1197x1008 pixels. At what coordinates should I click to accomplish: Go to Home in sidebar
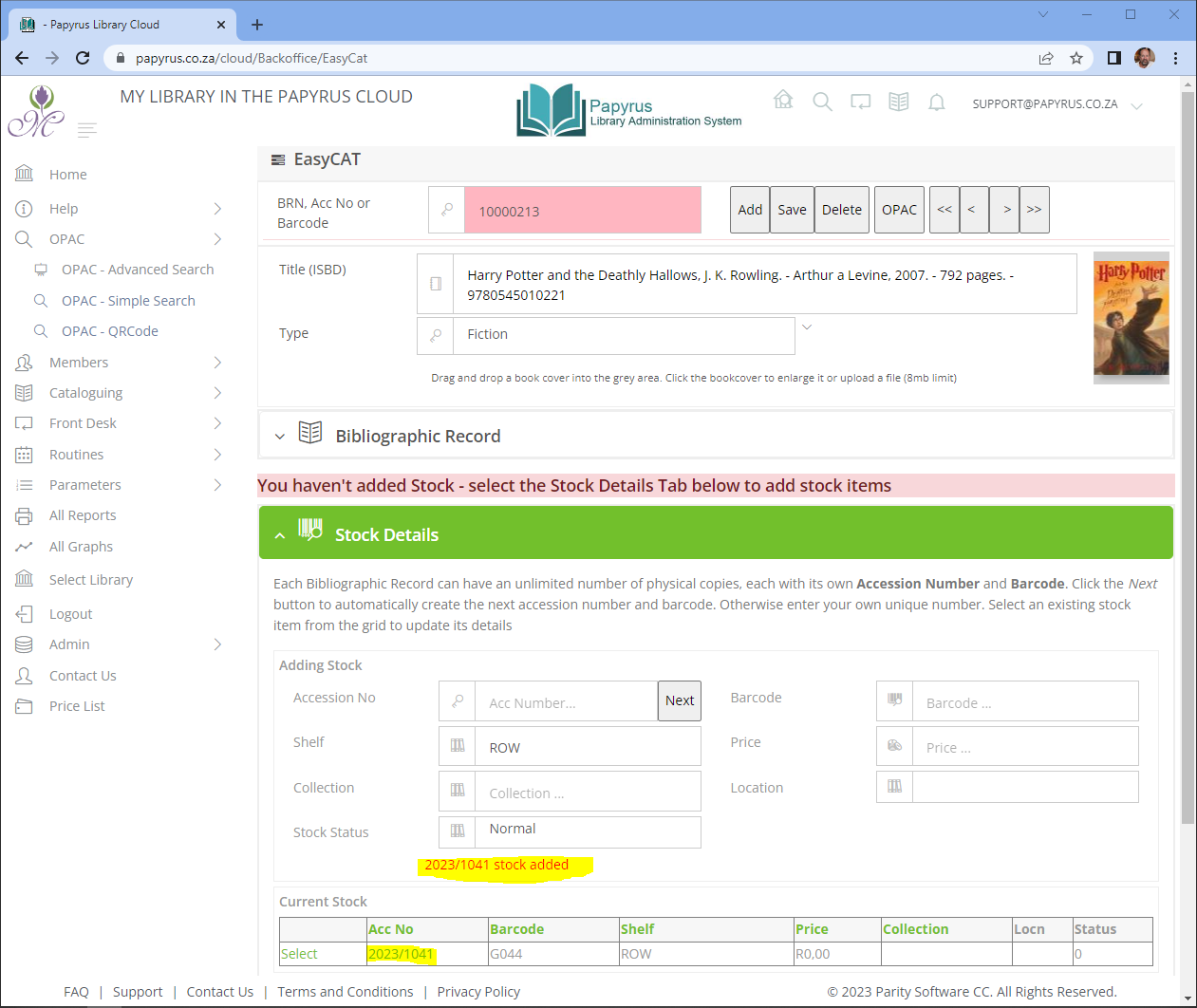coord(68,175)
